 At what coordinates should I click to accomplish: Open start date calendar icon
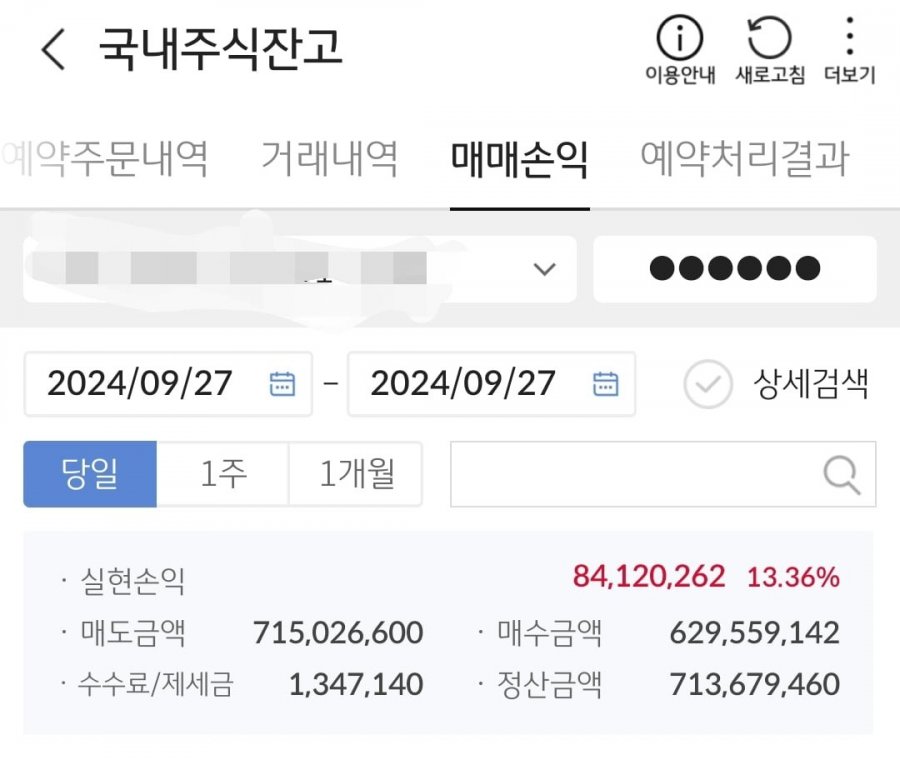283,384
